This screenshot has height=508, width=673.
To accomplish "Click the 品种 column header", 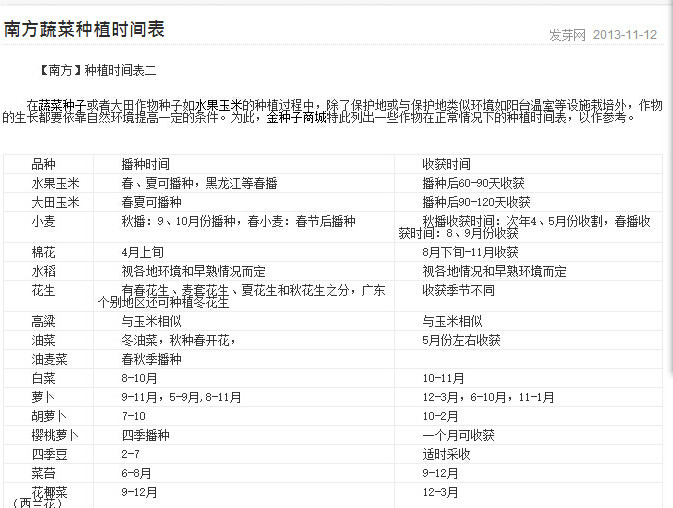I will [x=43, y=164].
